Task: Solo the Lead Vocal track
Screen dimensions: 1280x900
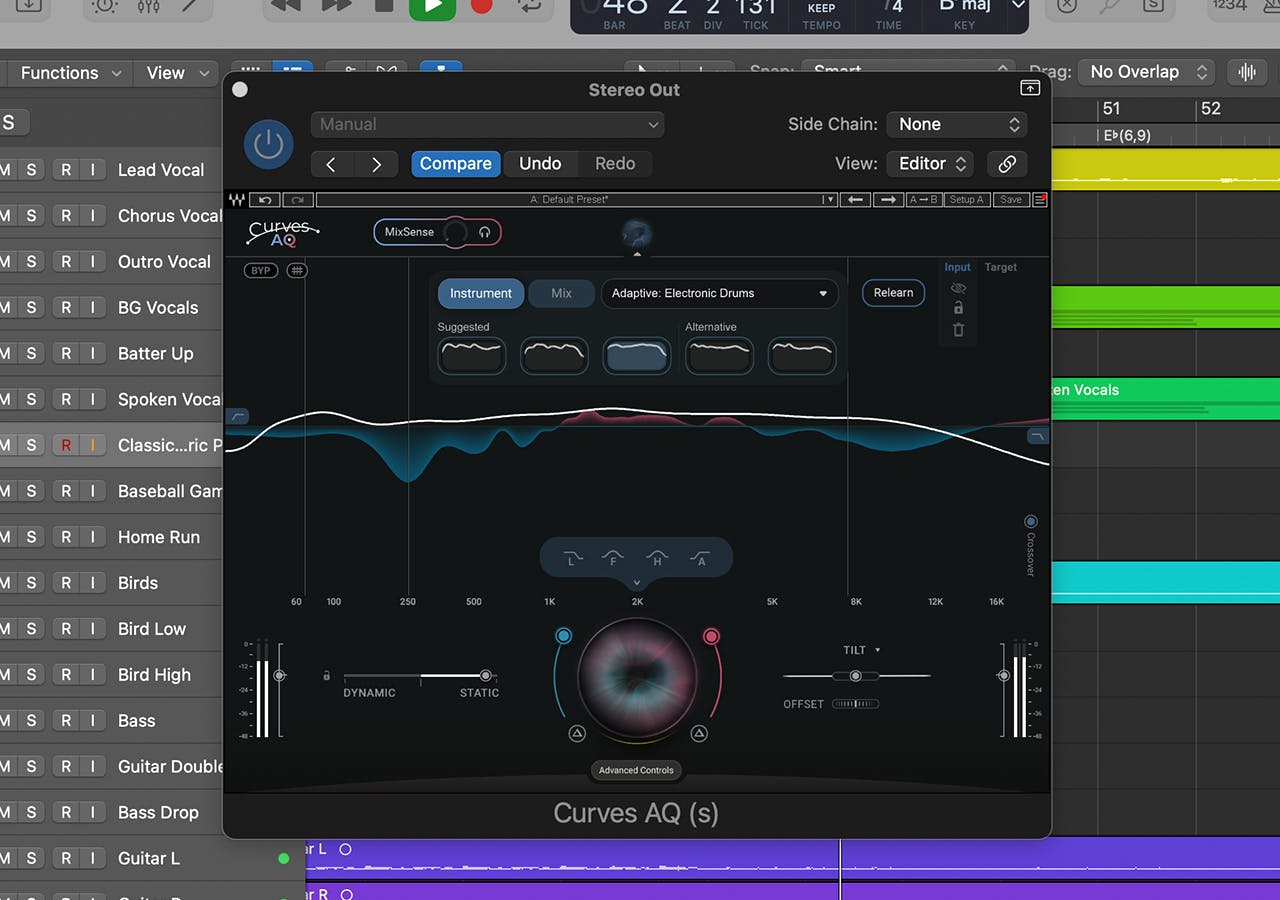Action: pyautogui.click(x=31, y=170)
